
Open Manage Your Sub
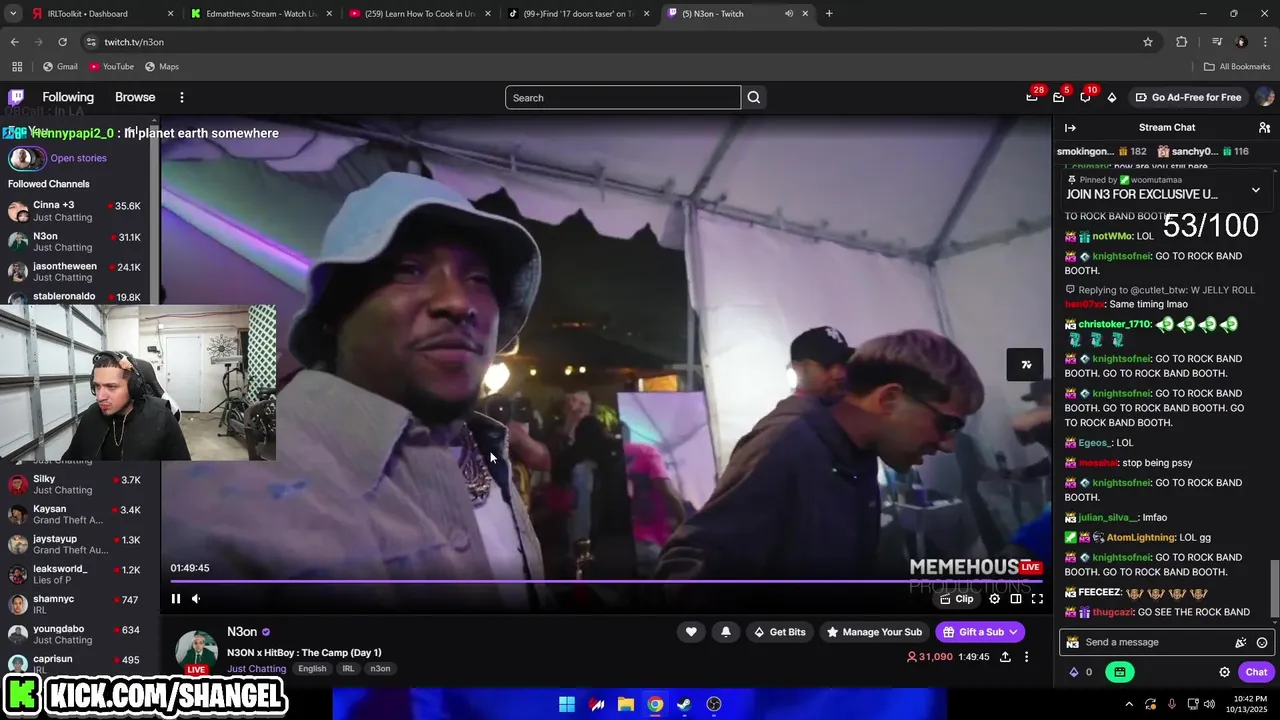[874, 632]
